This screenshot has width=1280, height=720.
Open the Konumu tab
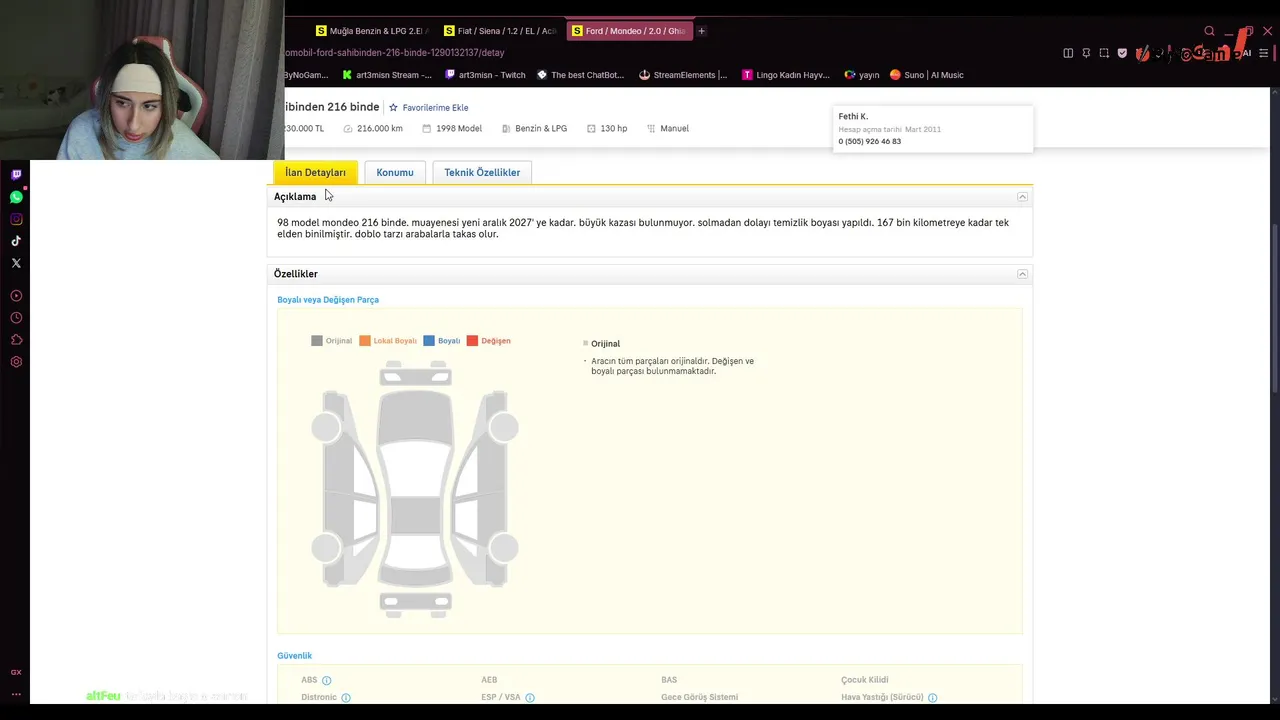(395, 172)
